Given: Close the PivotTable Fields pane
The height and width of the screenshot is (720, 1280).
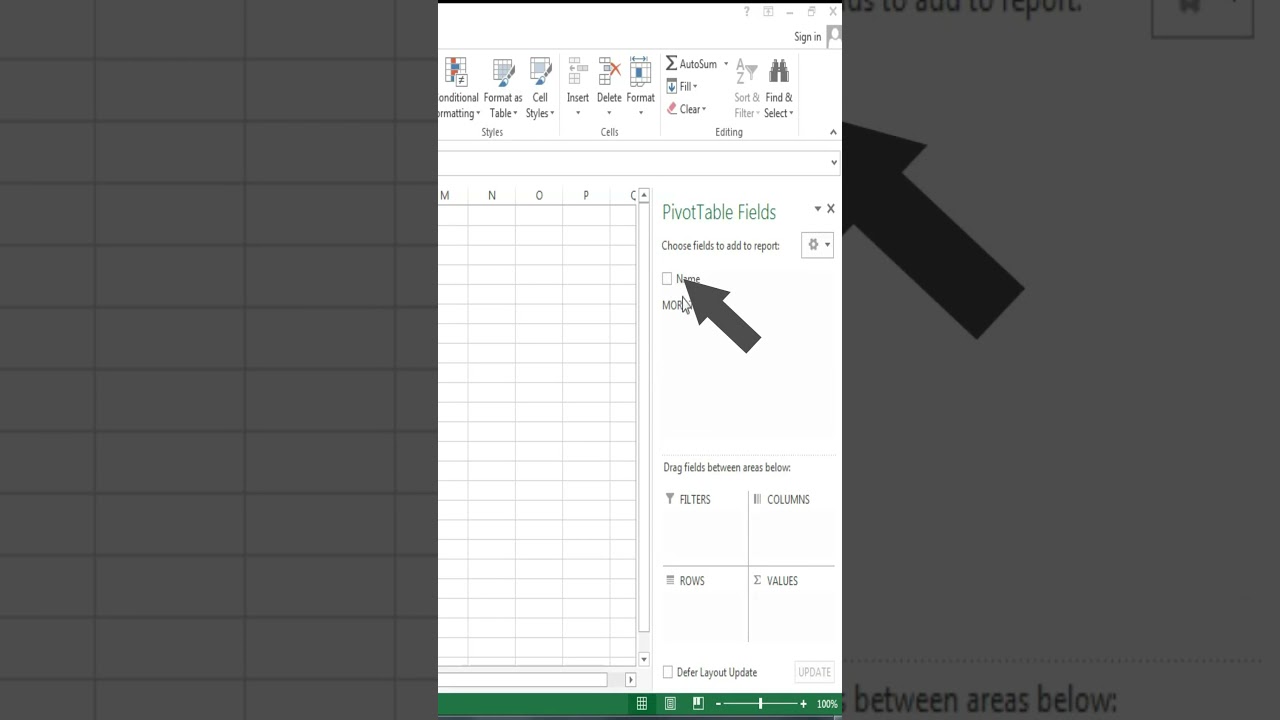Looking at the screenshot, I should point(830,209).
